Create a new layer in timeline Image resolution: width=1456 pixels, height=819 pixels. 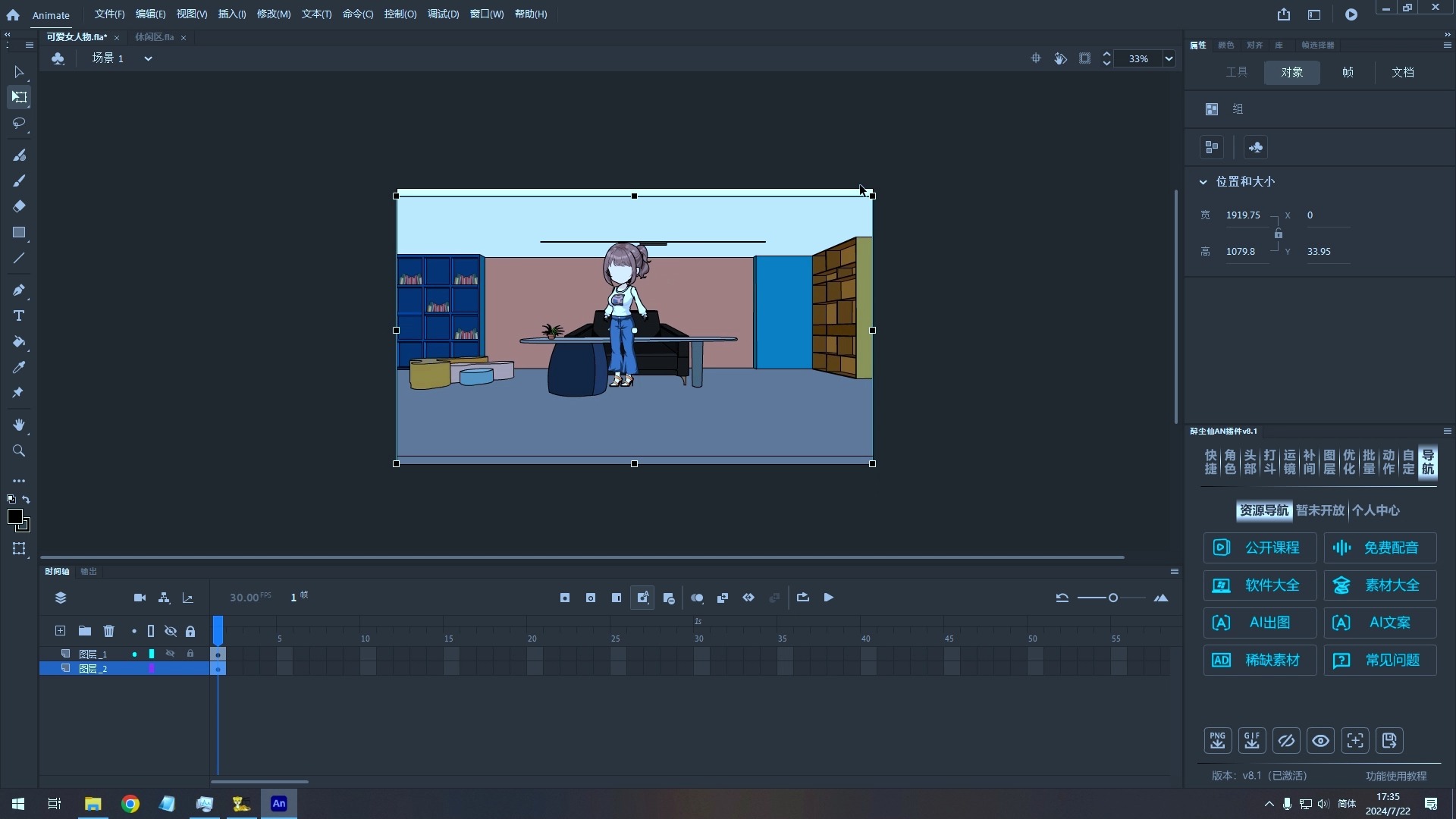(60, 631)
